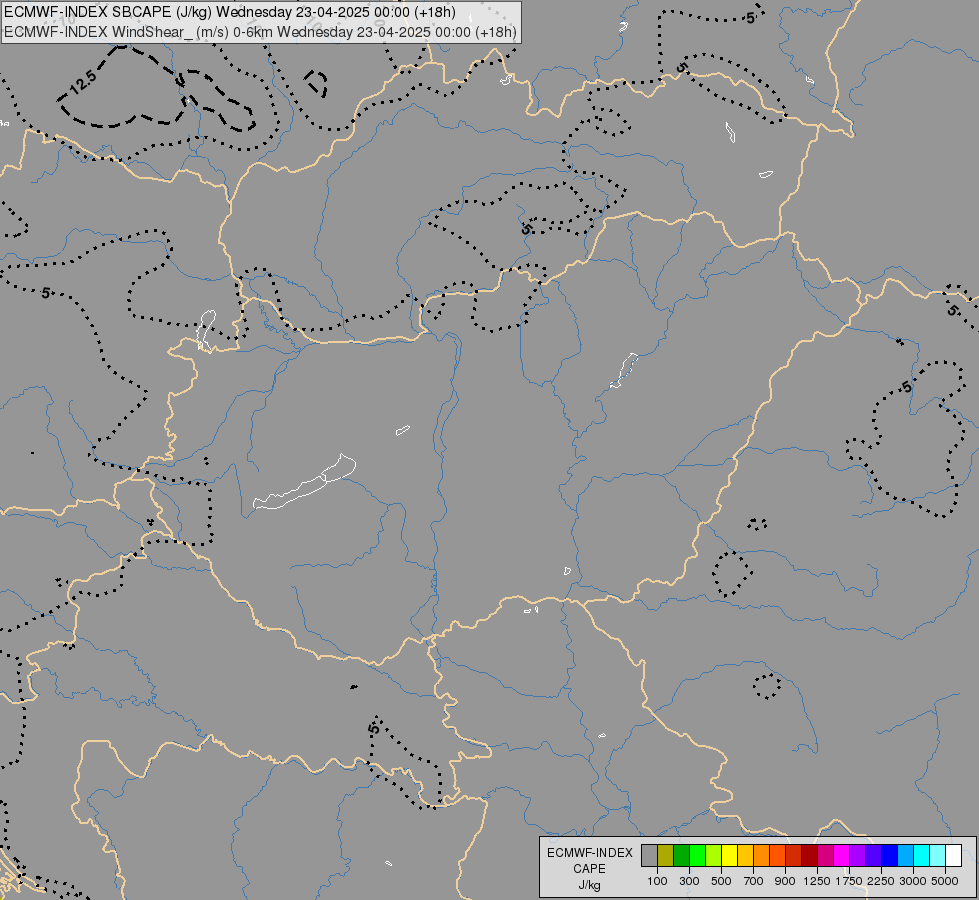Click the '12.5' wind shear contour label
Viewport: 979px width, 900px height.
(x=82, y=82)
